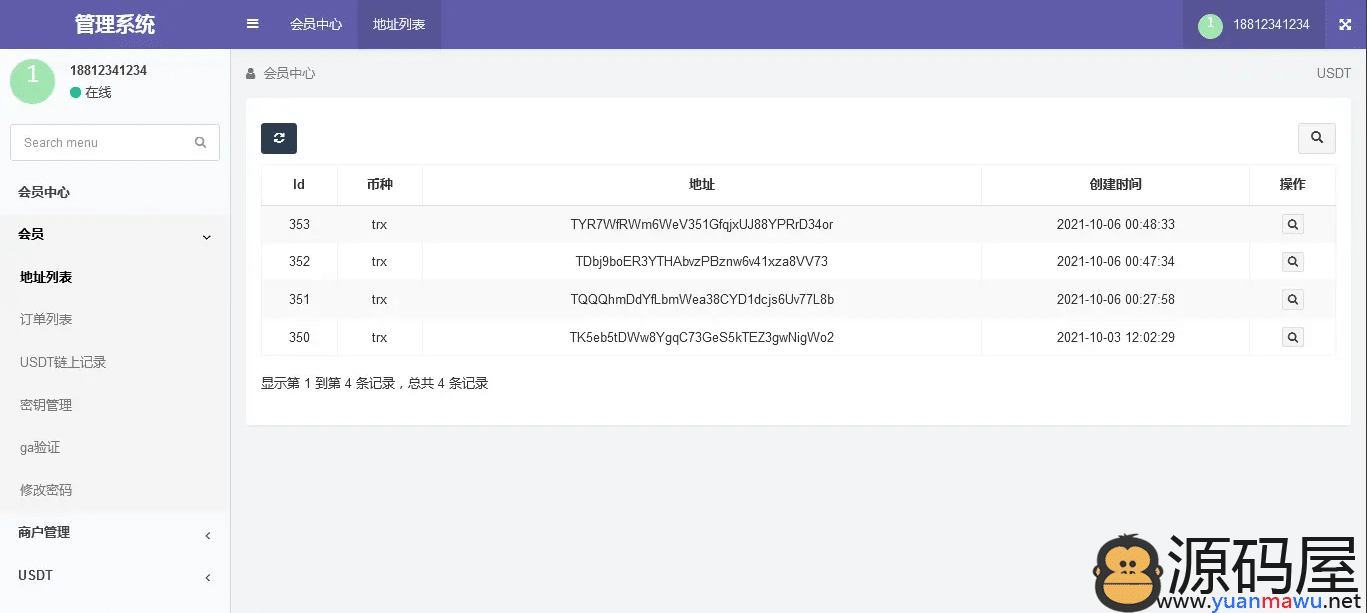View details for row Id 350
The width and height of the screenshot is (1367, 613).
[x=1293, y=337]
